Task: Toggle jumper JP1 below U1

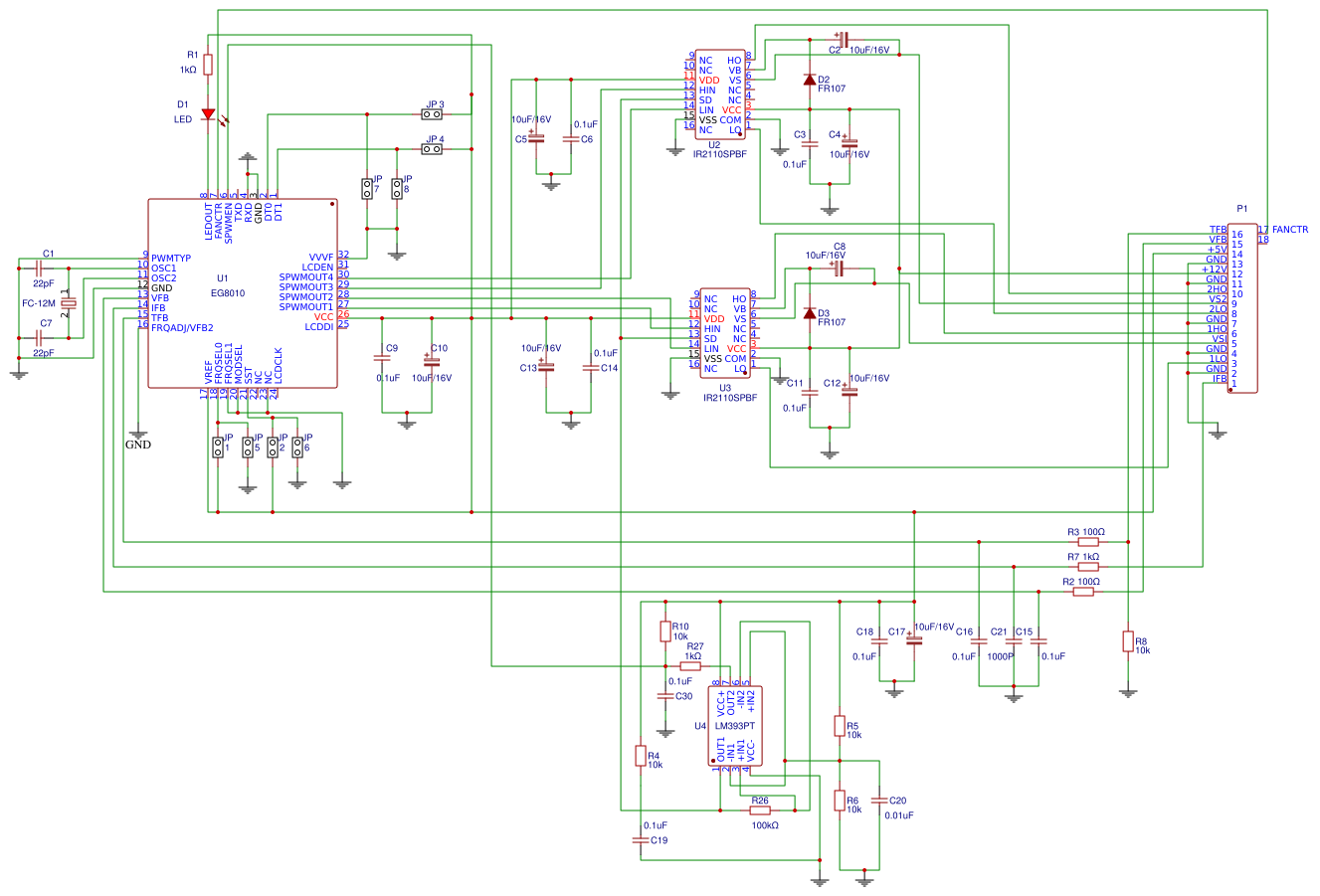Action: pyautogui.click(x=216, y=446)
